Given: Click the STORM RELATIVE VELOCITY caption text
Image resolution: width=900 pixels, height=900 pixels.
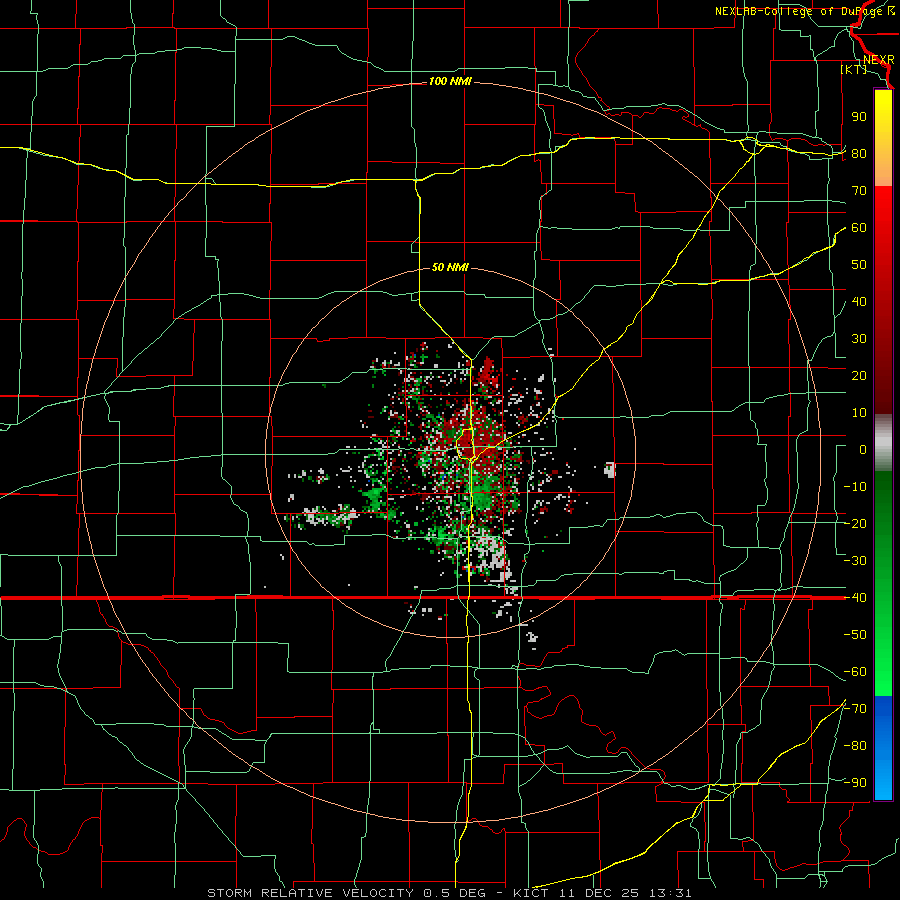Looking at the screenshot, I should click(x=312, y=893).
